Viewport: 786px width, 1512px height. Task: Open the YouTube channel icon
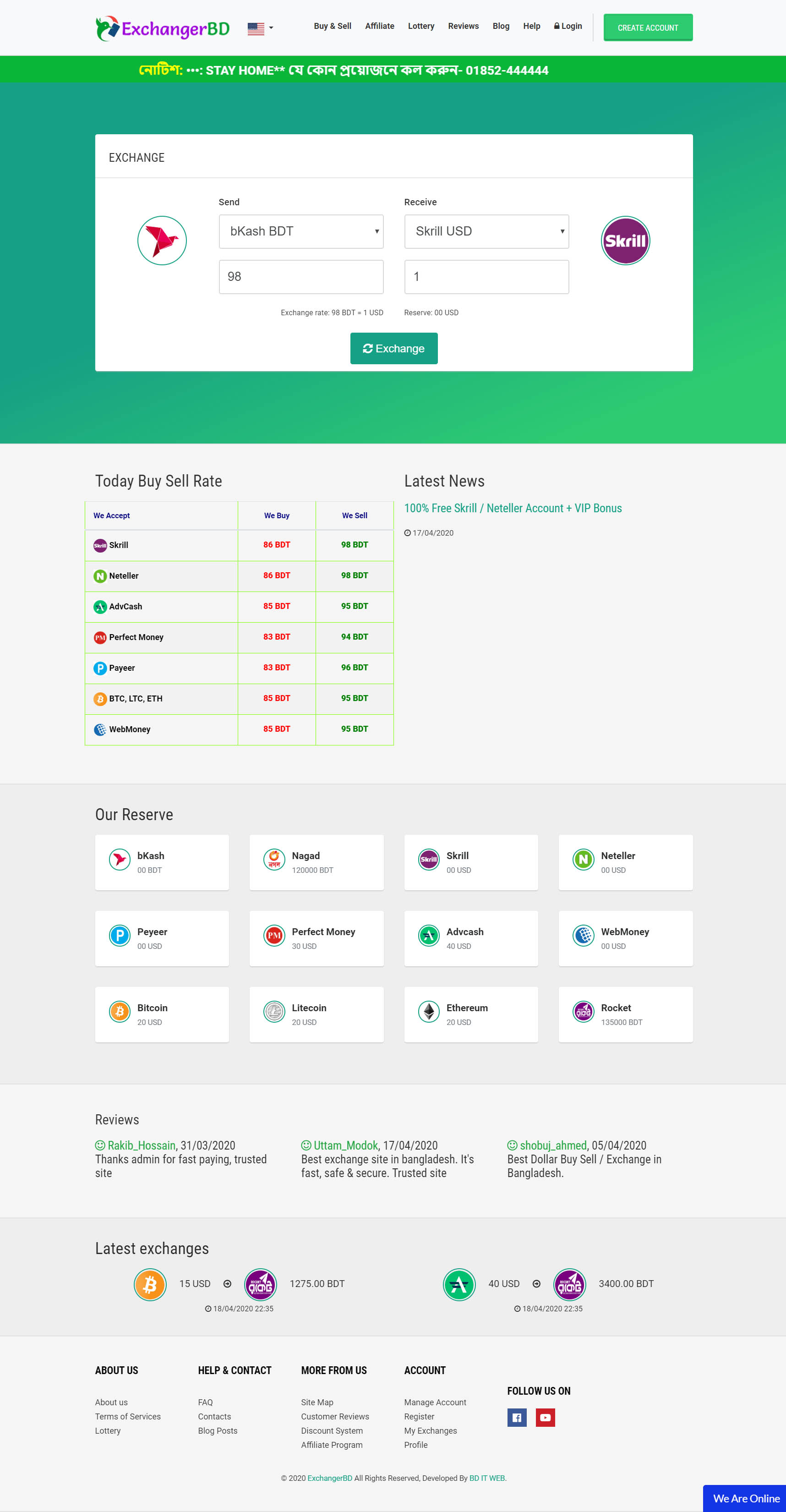545,1417
